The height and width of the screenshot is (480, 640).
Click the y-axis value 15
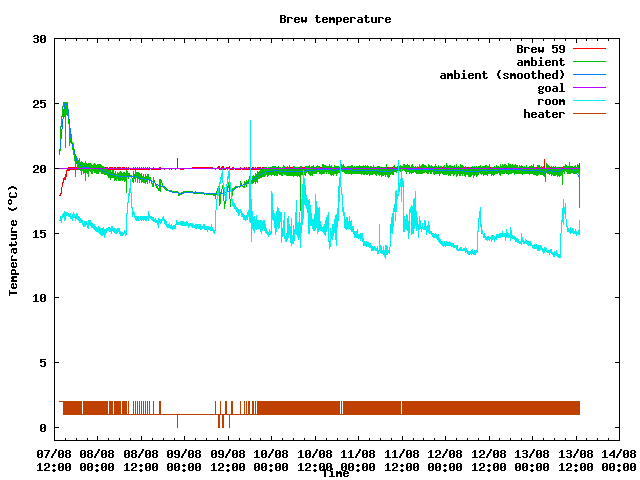click(x=40, y=233)
